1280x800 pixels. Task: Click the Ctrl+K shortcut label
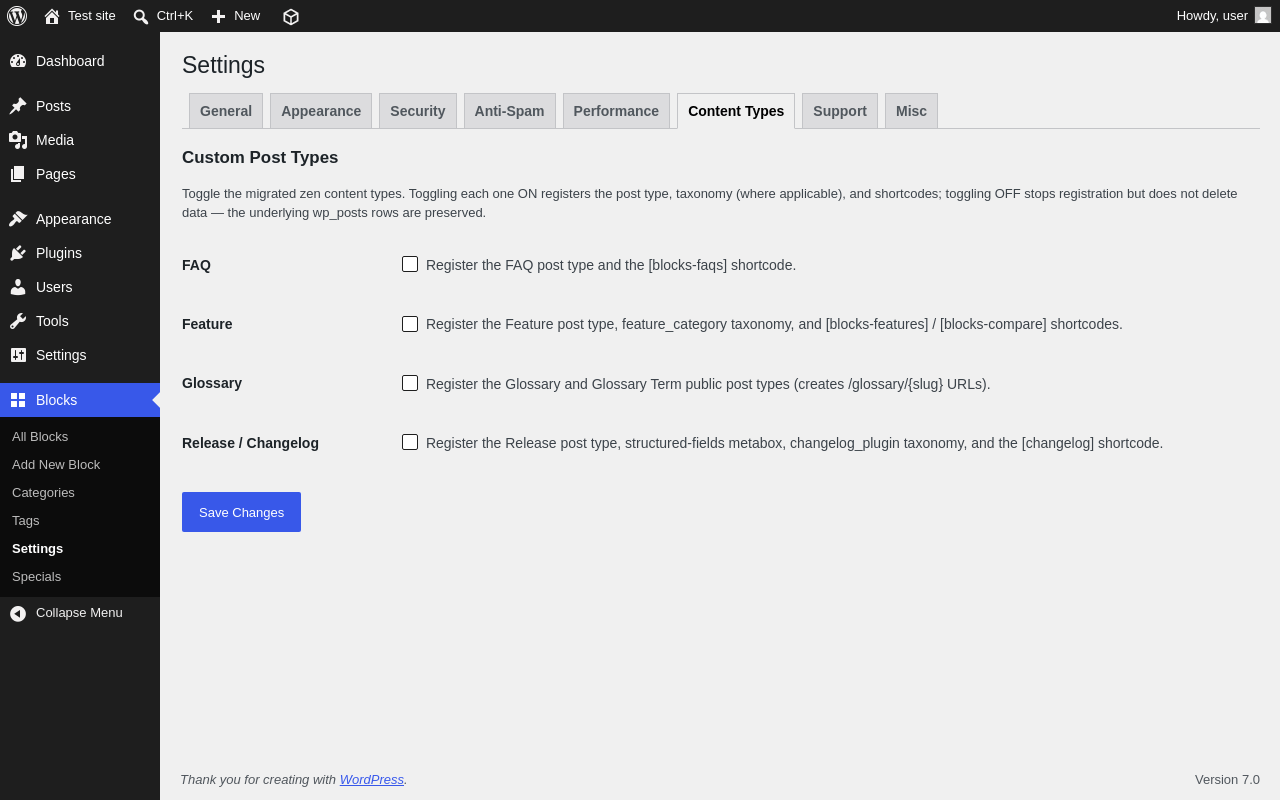[x=175, y=16]
